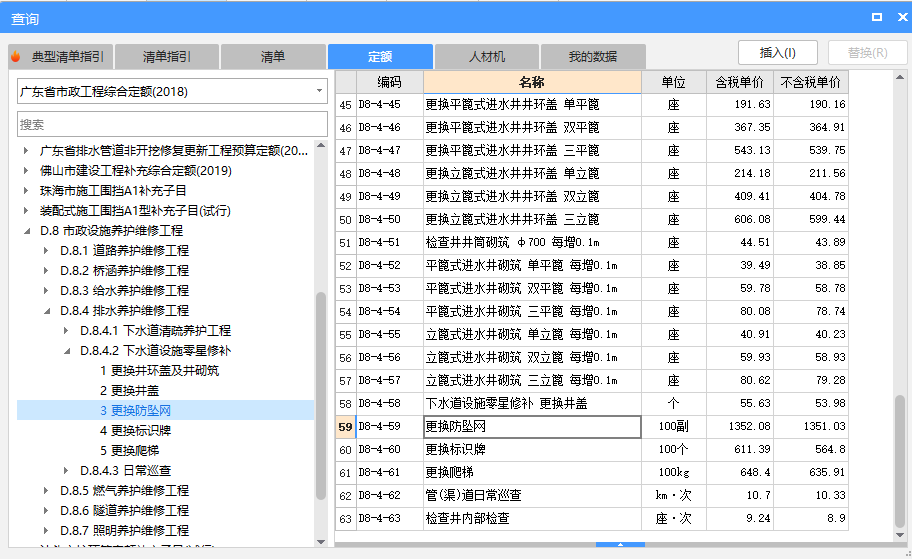Click 管(渠)道日常巡查 cell
The image size is (912, 559).
532,496
